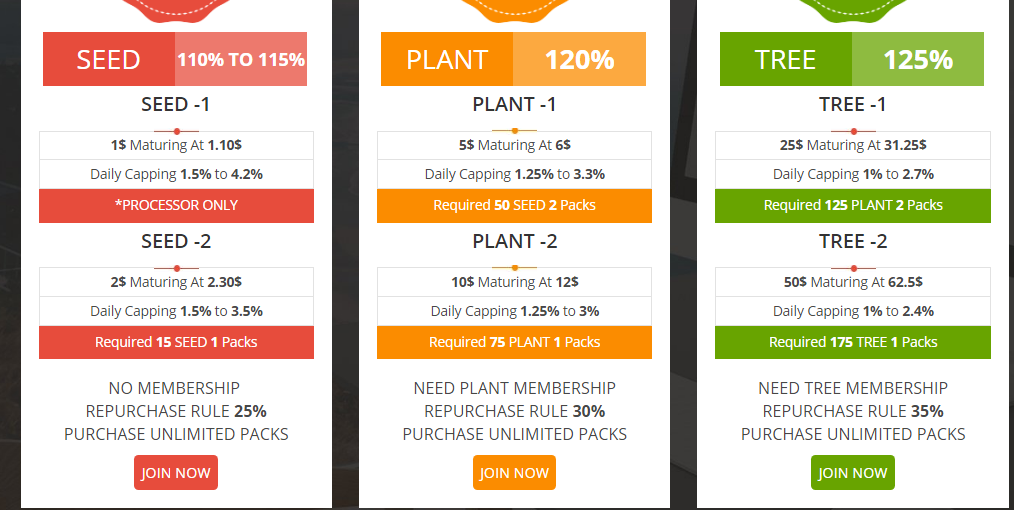The width and height of the screenshot is (1014, 510).
Task: Click the 125% rate badge
Action: pyautogui.click(x=918, y=59)
